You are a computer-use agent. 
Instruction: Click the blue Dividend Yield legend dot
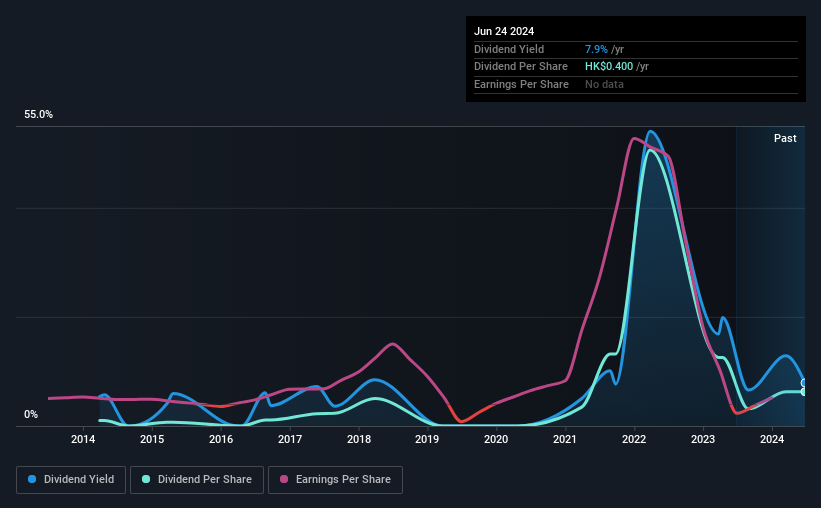(32, 479)
